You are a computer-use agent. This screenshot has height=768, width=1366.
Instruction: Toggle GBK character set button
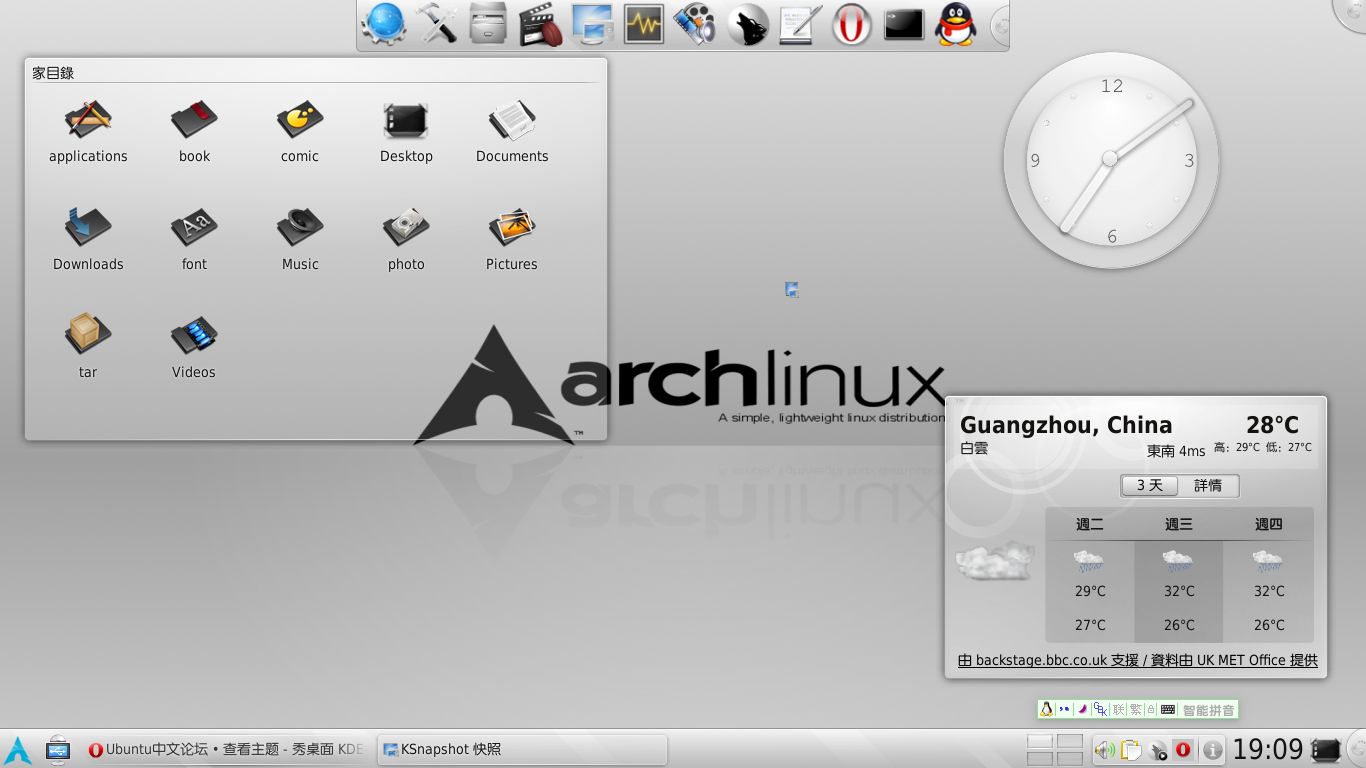pos(1101,710)
